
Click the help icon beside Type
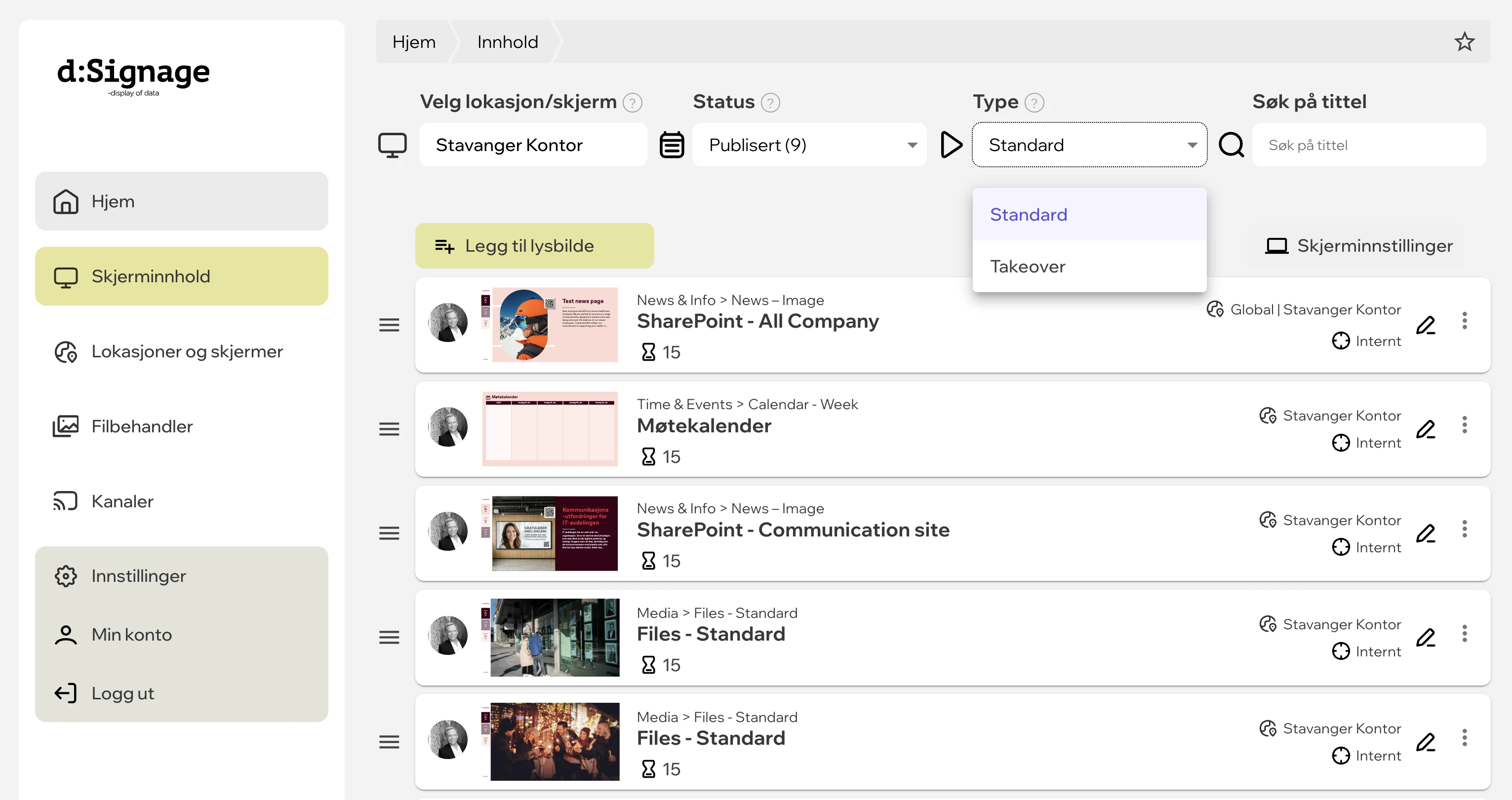[x=1034, y=103]
